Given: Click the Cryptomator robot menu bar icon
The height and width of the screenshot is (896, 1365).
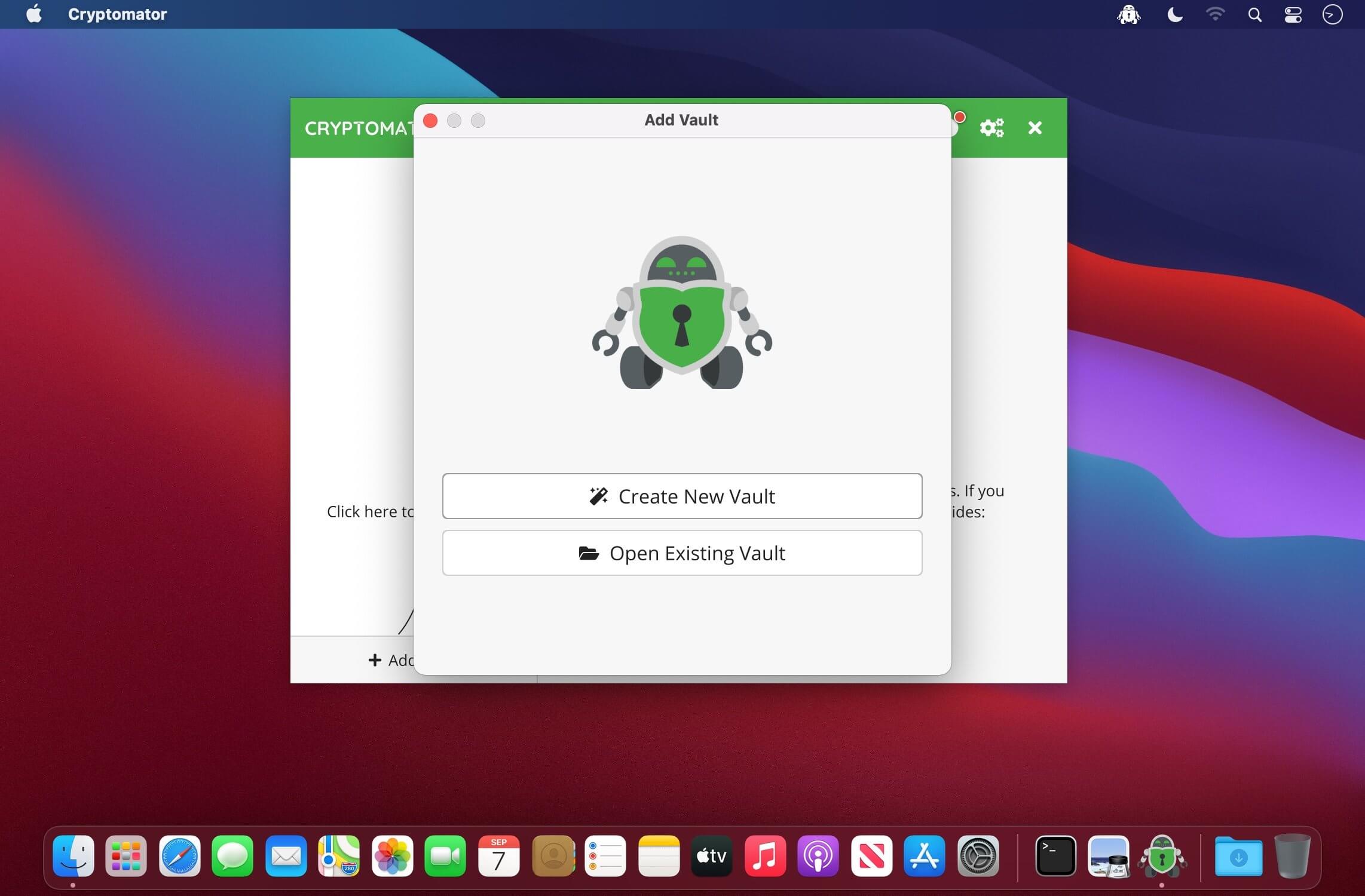Looking at the screenshot, I should pyautogui.click(x=1128, y=14).
